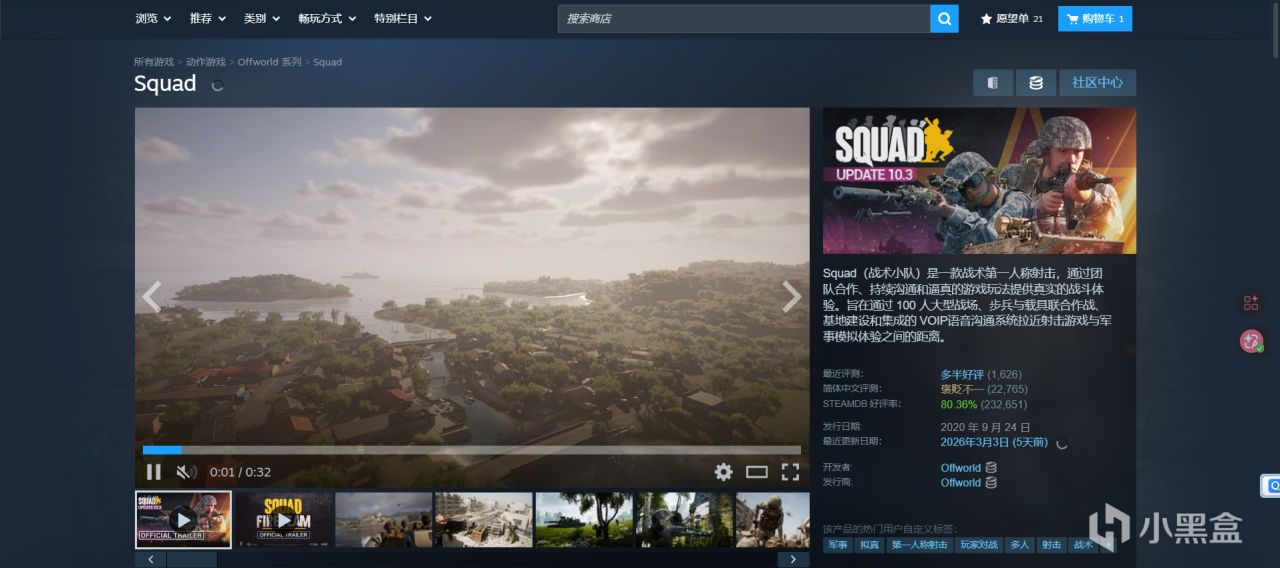Image resolution: width=1280 pixels, height=568 pixels.
Task: Open the shopping cart button
Action: [x=1095, y=18]
